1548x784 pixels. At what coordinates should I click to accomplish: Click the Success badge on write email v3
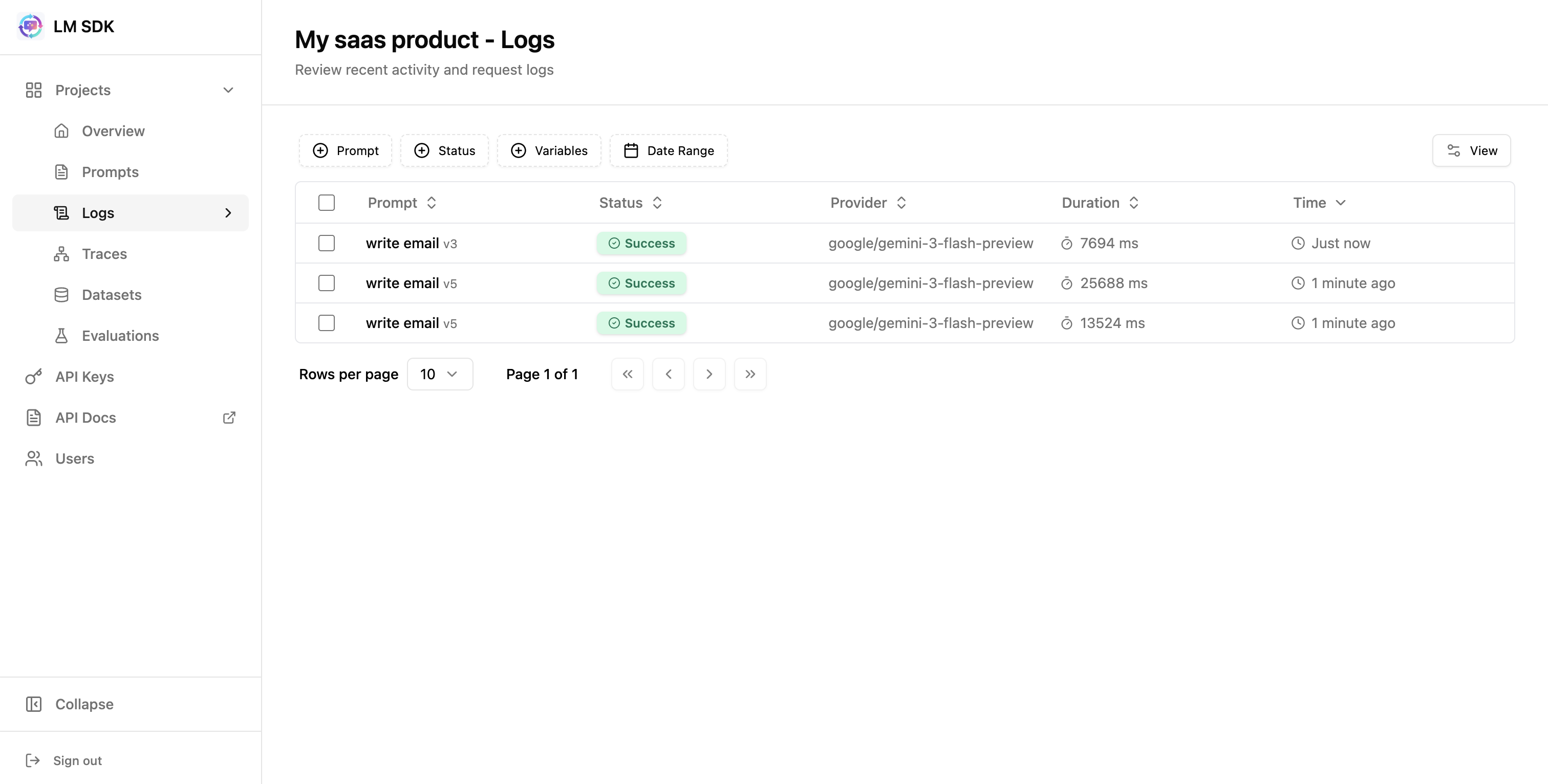[x=640, y=243]
